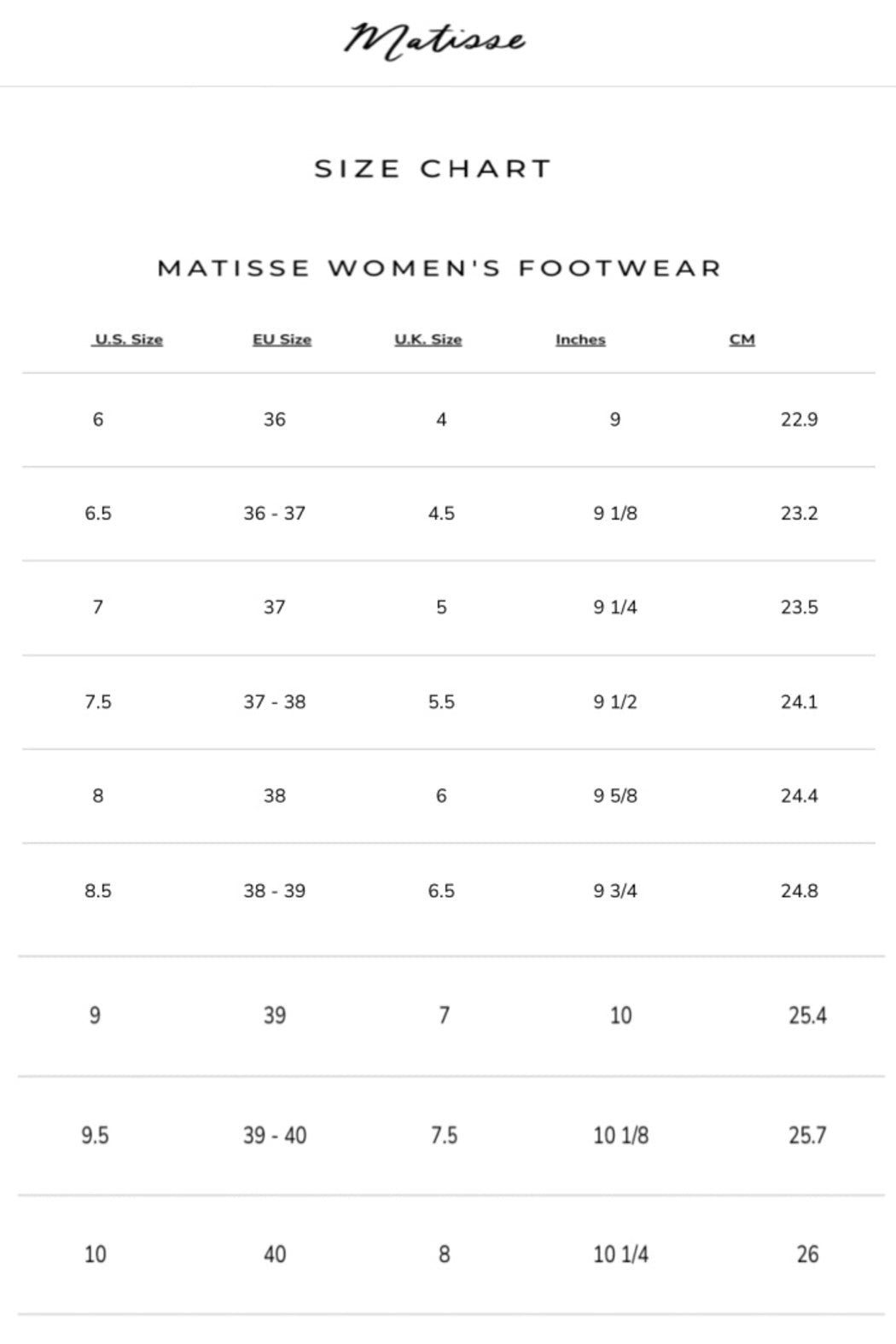This screenshot has height=1344, width=896.
Task: Click the Matisse Women's Footwear title
Action: [x=439, y=268]
